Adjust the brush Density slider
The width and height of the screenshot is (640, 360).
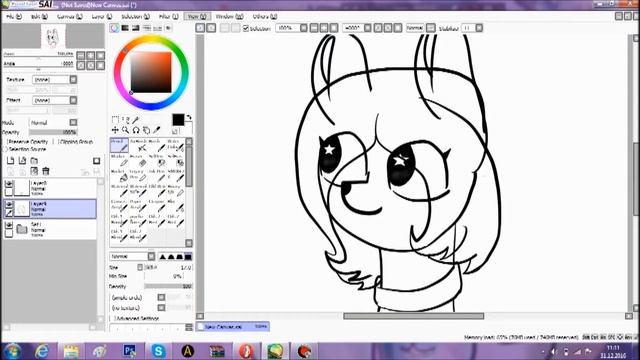click(x=168, y=287)
